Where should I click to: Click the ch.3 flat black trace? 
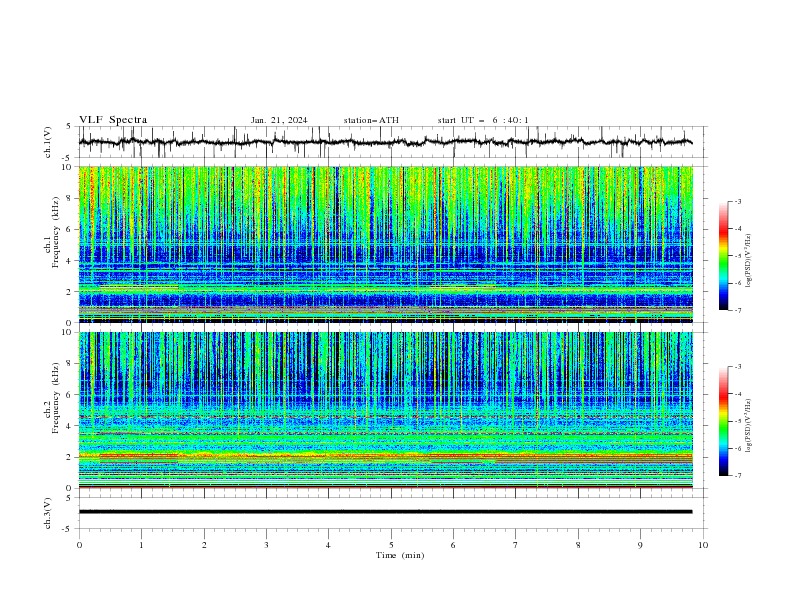(x=385, y=512)
